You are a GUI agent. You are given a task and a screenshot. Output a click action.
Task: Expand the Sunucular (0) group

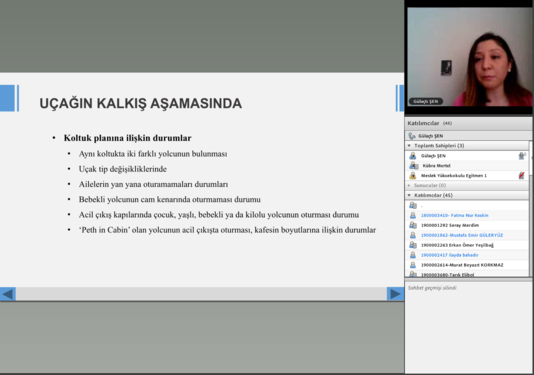click(x=409, y=185)
